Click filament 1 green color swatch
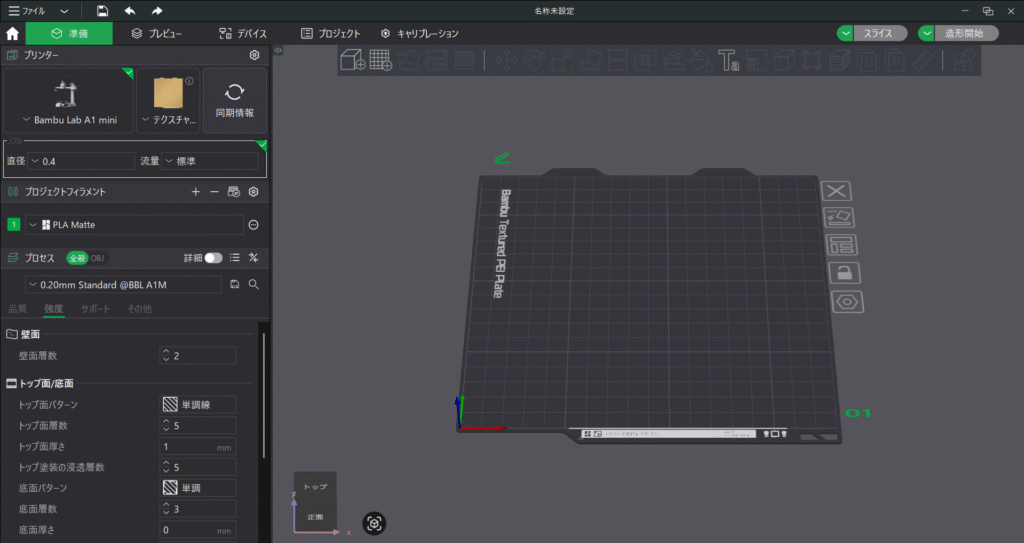This screenshot has width=1024, height=543. point(13,225)
